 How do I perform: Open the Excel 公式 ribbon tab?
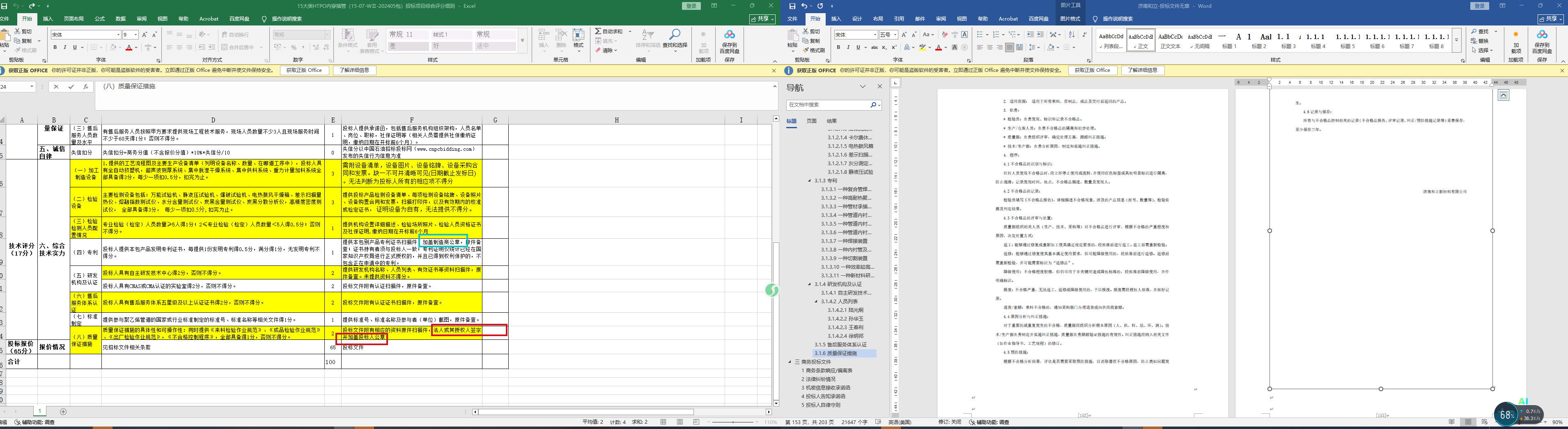coord(100,19)
